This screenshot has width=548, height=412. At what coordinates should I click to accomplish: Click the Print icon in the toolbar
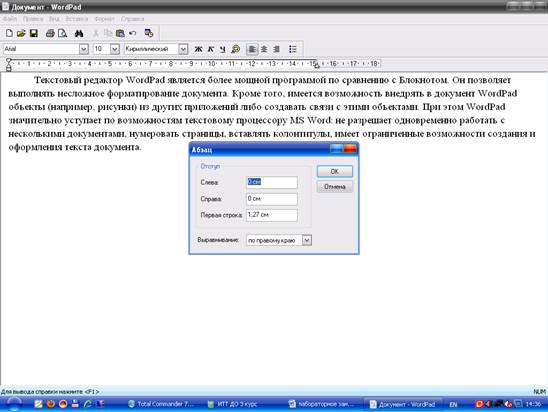[50, 33]
